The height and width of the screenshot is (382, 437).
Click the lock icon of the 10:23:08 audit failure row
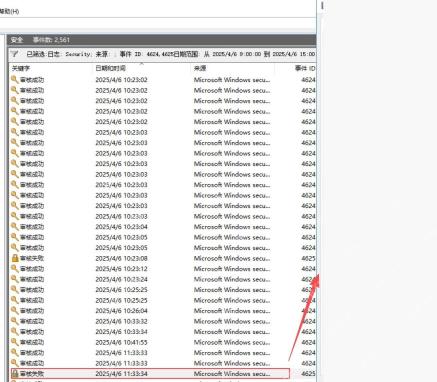(15, 258)
